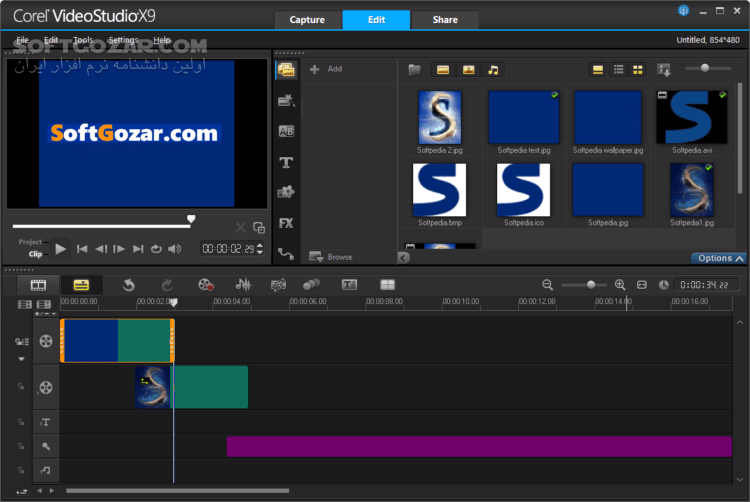750x502 pixels.
Task: Switch to Timeline view
Action: [x=81, y=285]
